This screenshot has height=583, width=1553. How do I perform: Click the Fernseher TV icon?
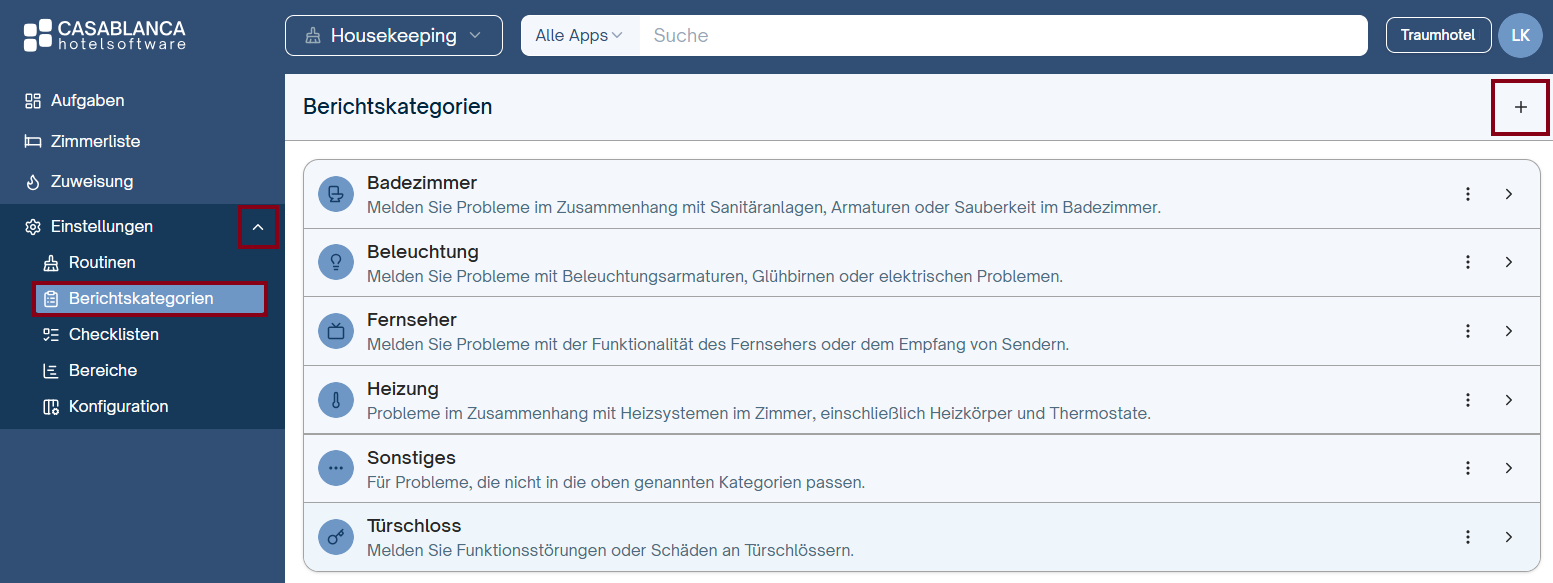pyautogui.click(x=336, y=331)
